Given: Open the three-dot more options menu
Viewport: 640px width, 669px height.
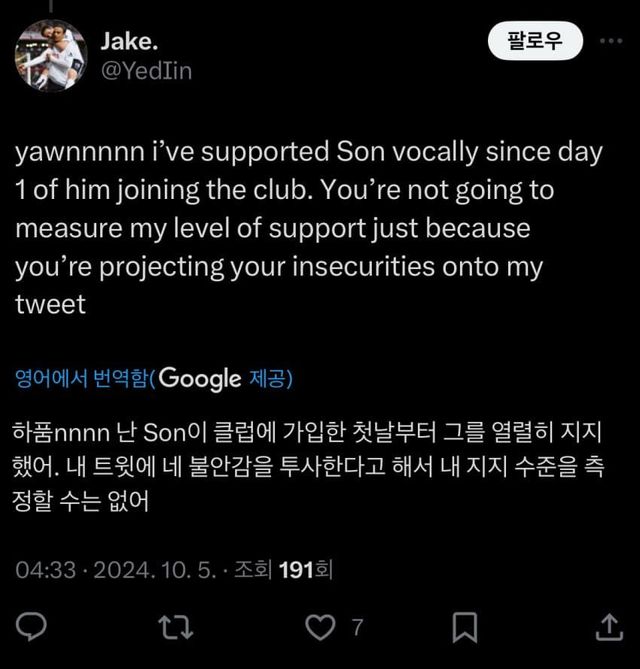Looking at the screenshot, I should click(x=610, y=41).
